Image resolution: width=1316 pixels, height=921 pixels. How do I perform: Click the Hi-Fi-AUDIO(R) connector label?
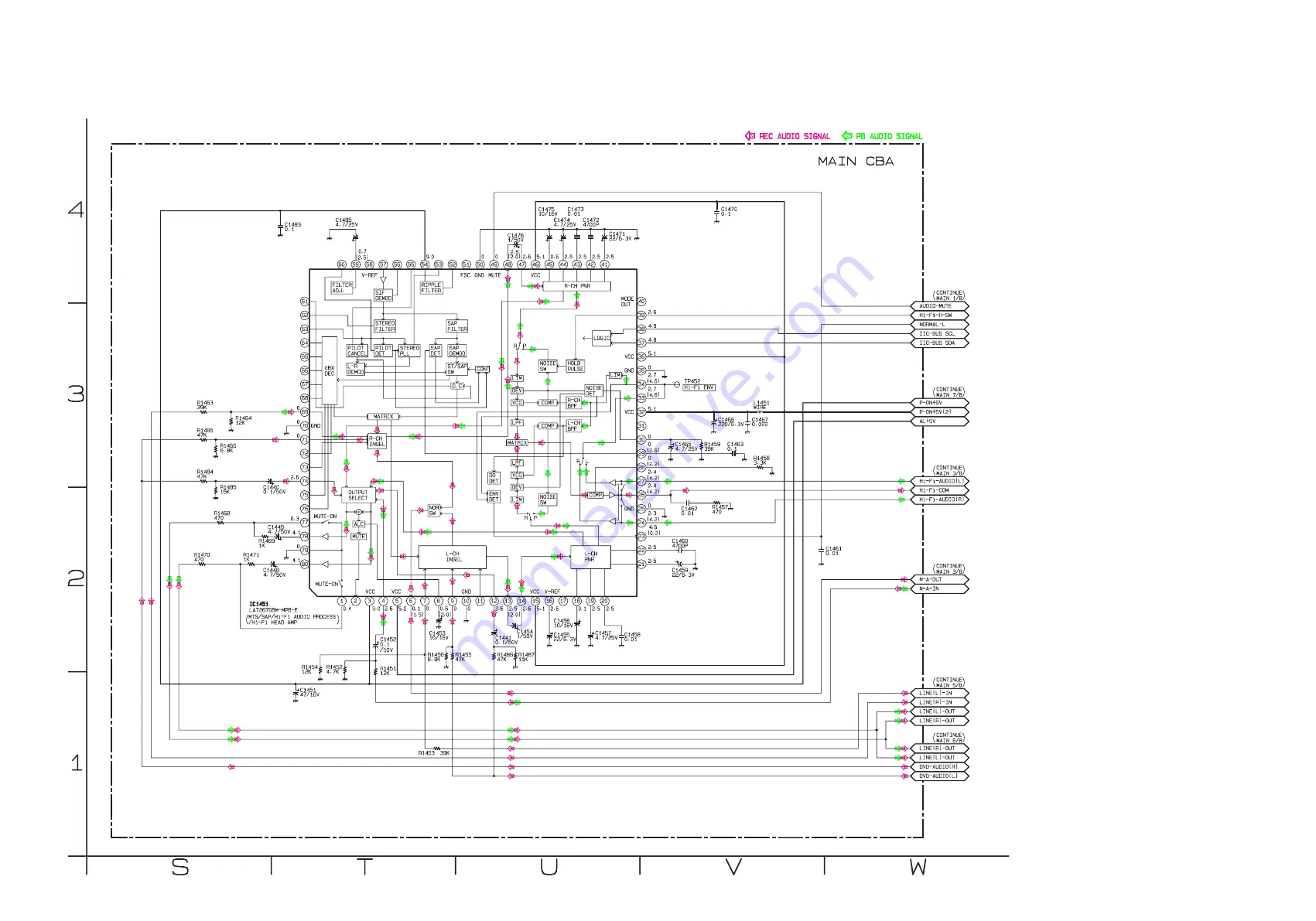coord(938,500)
